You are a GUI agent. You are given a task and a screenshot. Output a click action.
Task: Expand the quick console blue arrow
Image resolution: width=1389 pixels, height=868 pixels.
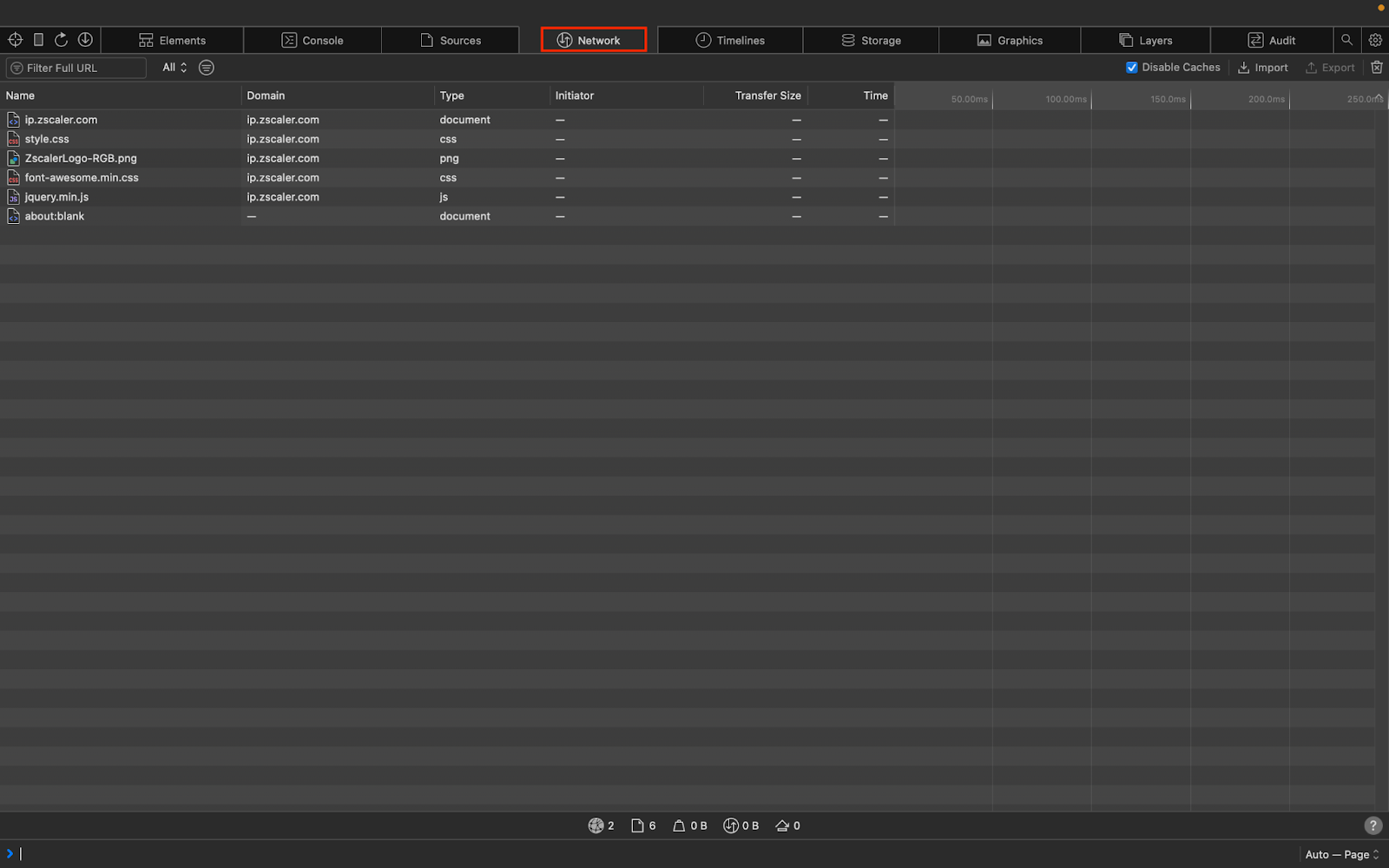[9, 854]
